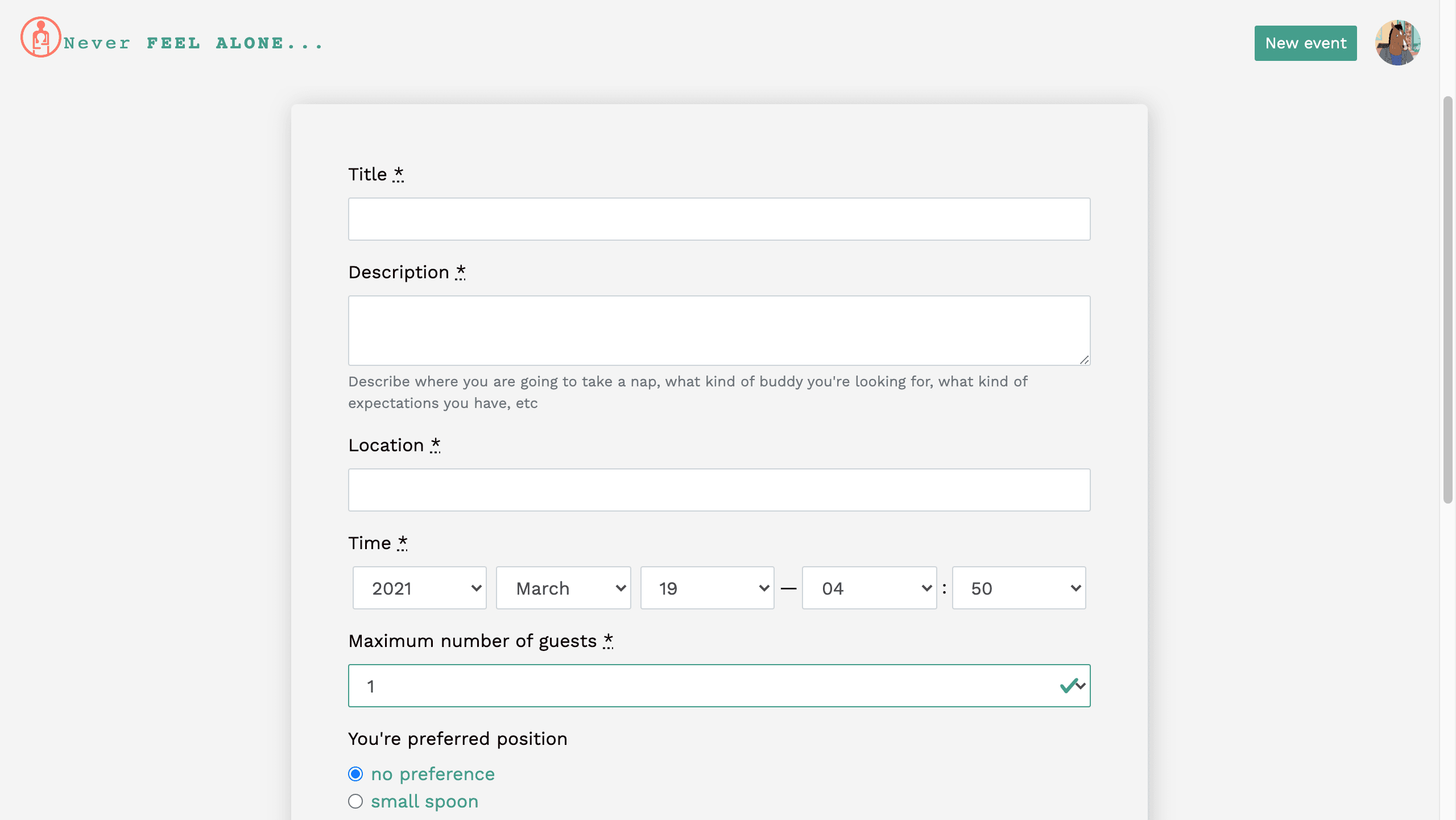Open the minute dropdown showing 50

point(1019,588)
